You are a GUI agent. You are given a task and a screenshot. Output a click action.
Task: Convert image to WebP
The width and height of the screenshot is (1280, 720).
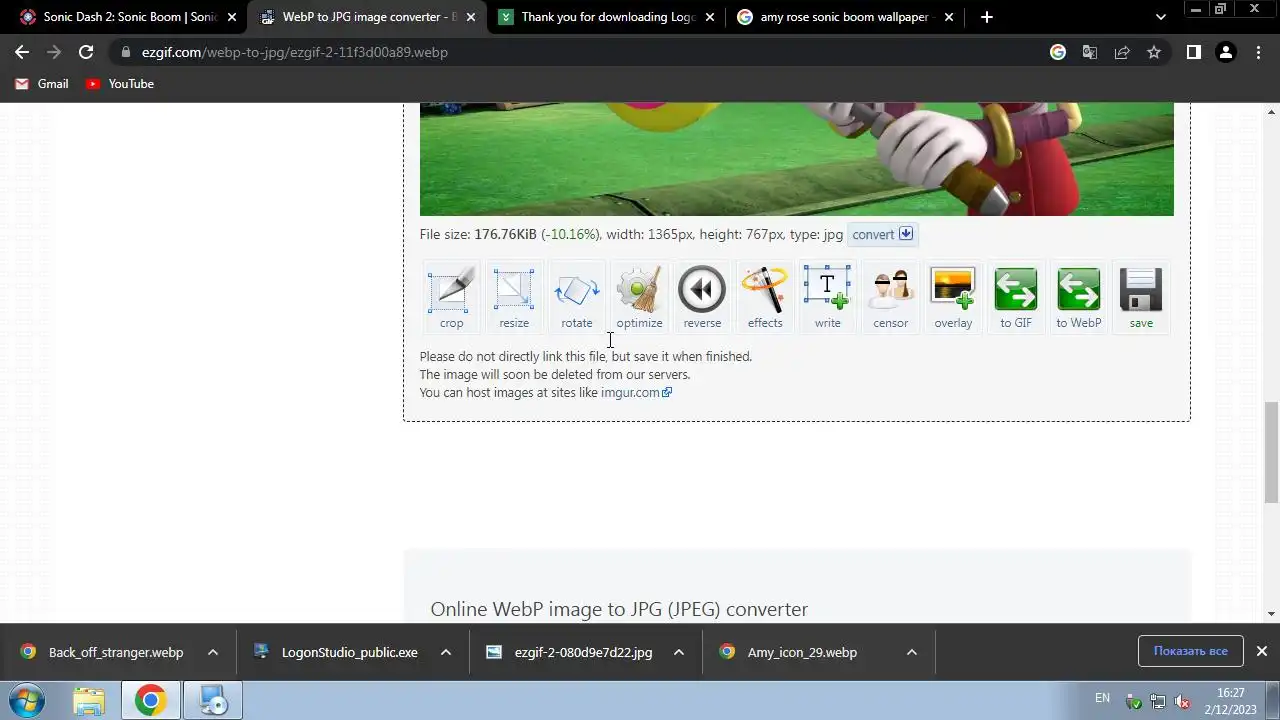point(1078,297)
